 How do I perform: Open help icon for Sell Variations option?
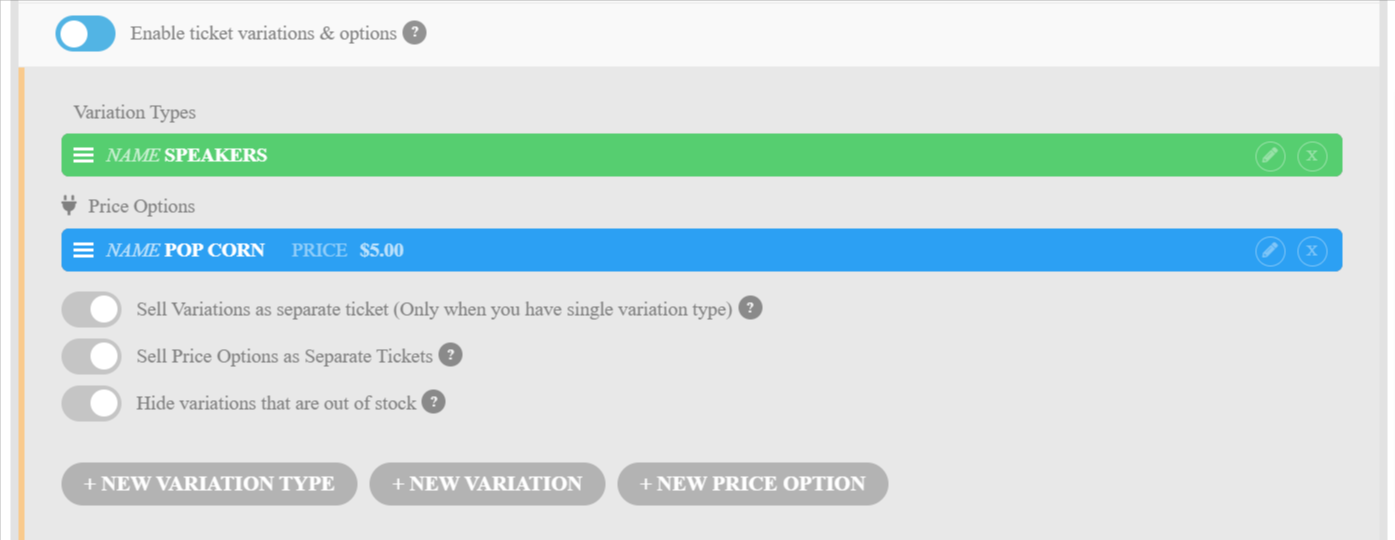click(x=750, y=308)
